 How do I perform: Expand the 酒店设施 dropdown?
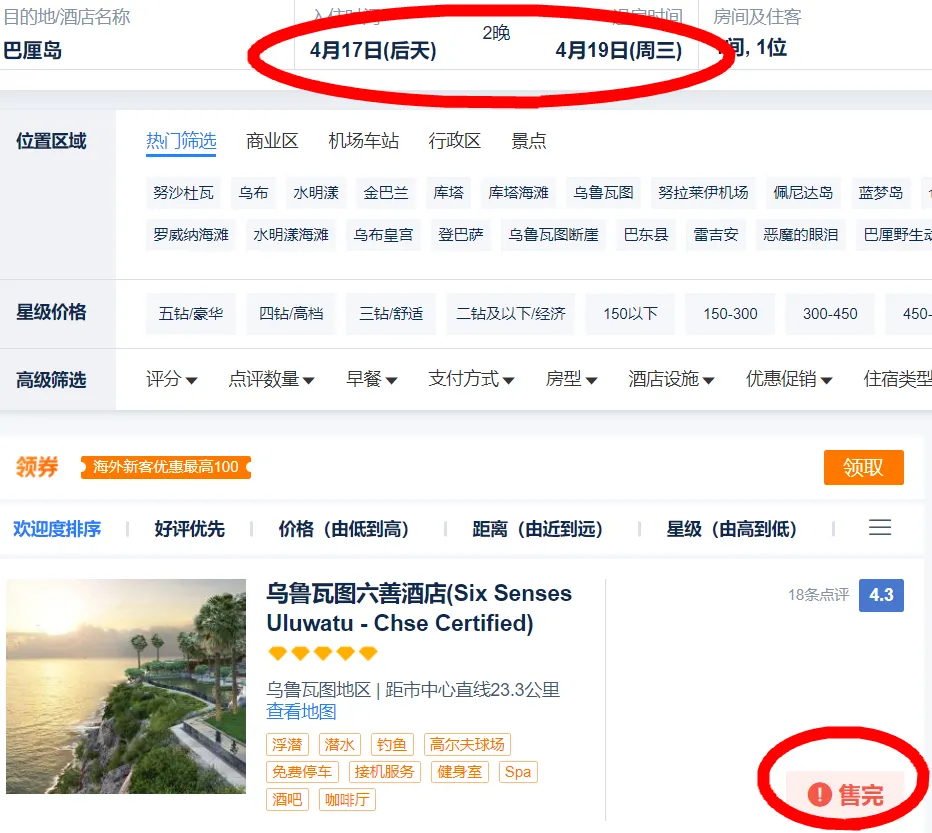pos(671,379)
